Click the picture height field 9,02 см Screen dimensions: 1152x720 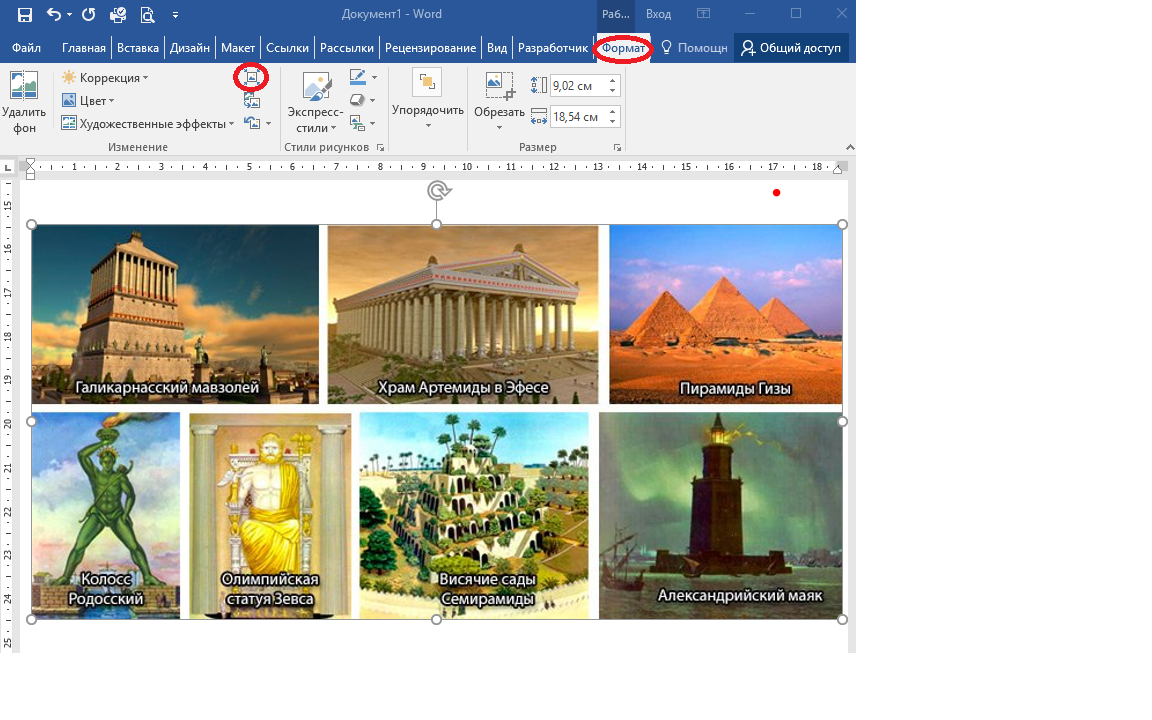point(578,86)
